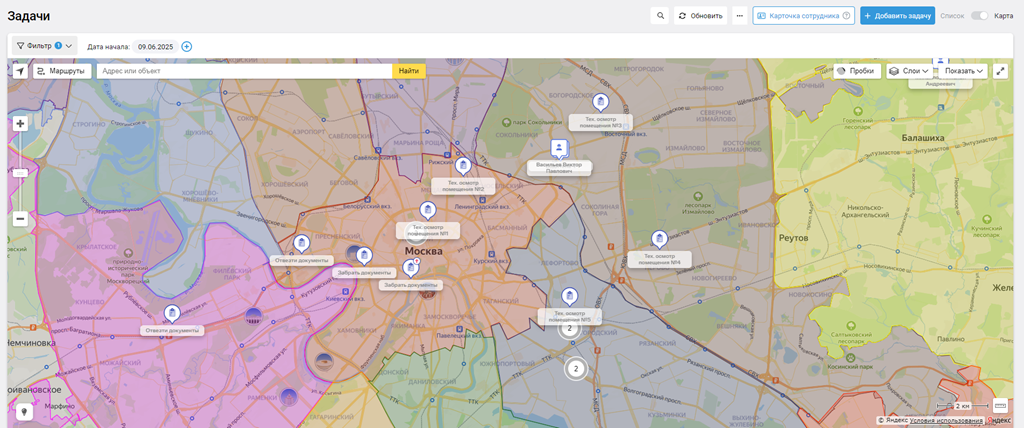The image size is (1024, 428).
Task: Switch to Список view label
Action: pyautogui.click(x=952, y=16)
